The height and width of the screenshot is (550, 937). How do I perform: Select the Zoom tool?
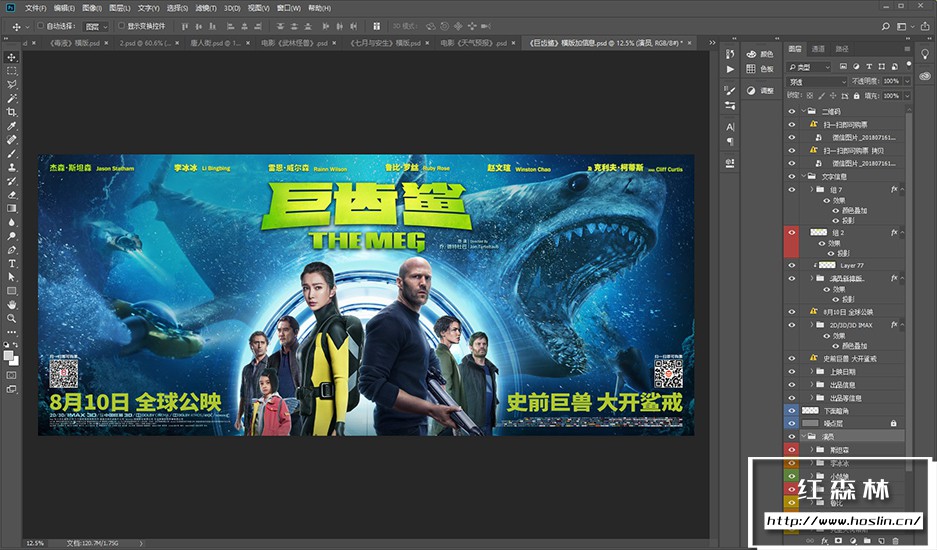pyautogui.click(x=11, y=319)
